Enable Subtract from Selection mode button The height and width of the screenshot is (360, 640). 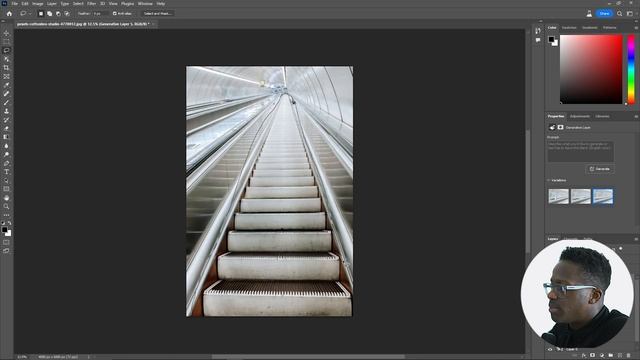58,13
